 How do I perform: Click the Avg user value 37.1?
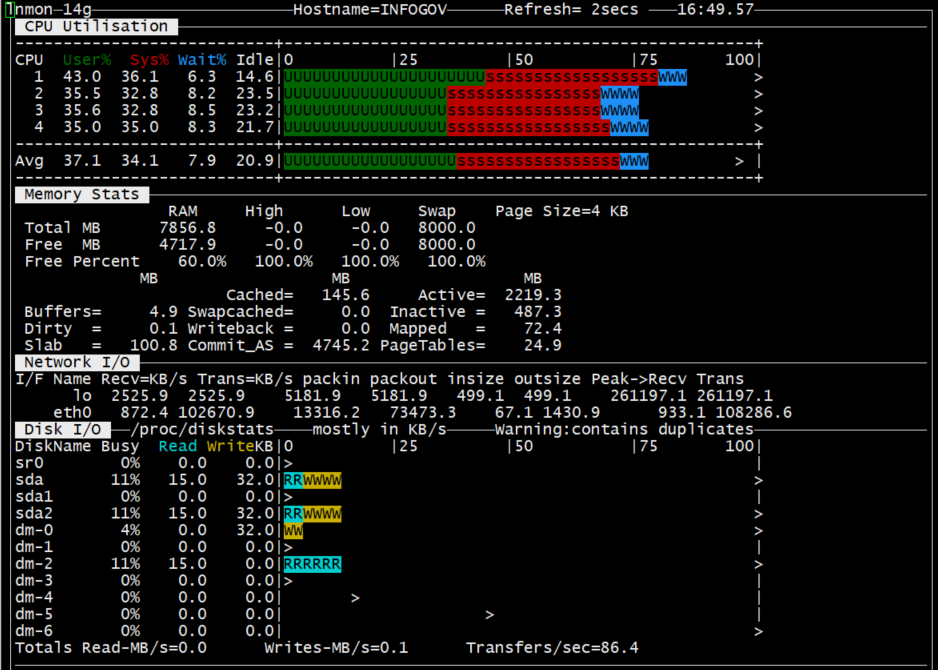coord(82,161)
